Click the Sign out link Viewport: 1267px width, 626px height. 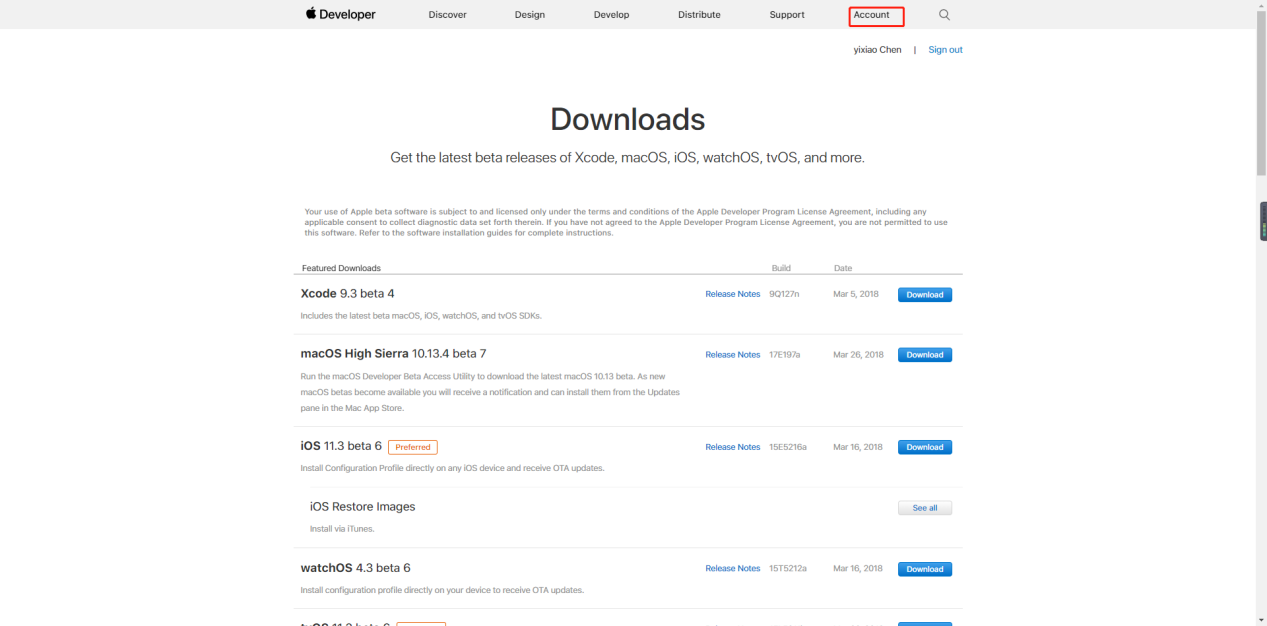click(945, 50)
